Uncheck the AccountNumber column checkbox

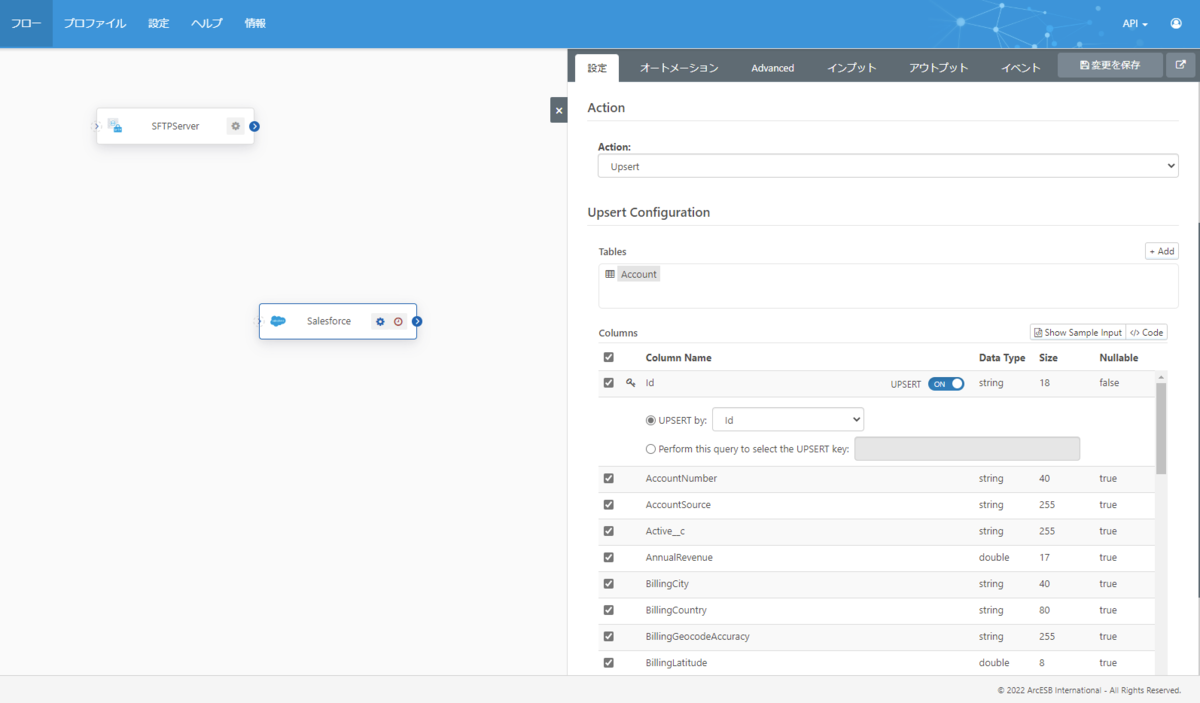609,478
